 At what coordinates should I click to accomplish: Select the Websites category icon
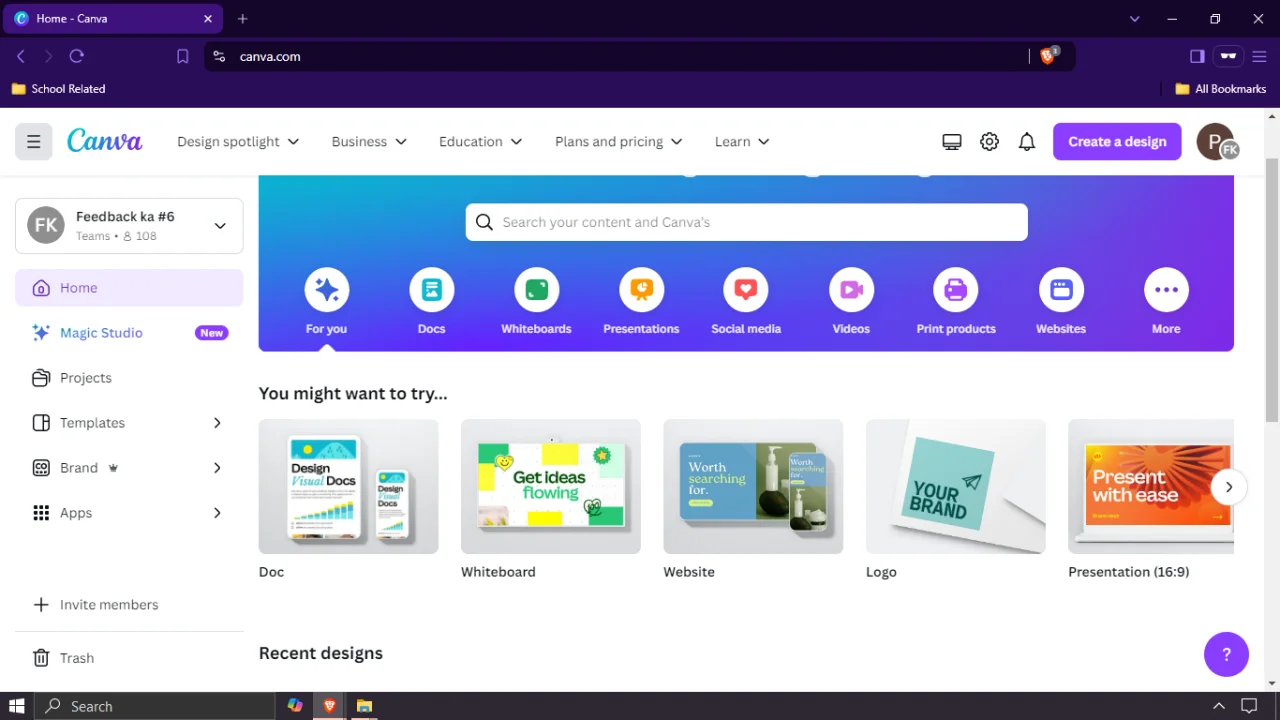click(x=1061, y=290)
